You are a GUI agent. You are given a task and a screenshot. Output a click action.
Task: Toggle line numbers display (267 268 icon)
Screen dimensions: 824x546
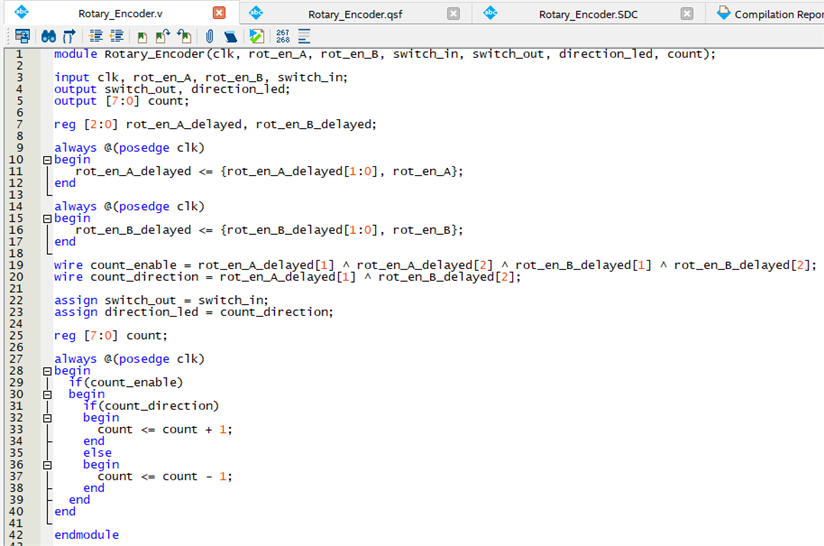click(283, 36)
